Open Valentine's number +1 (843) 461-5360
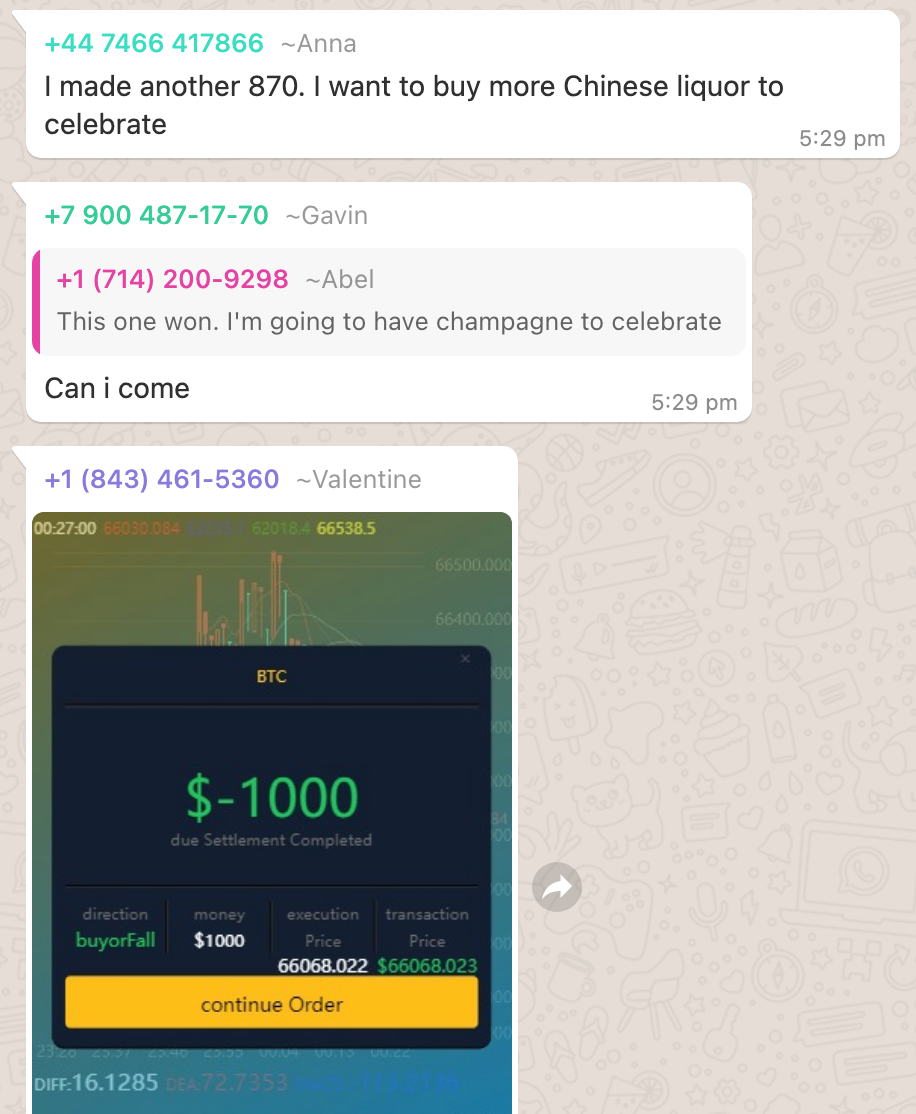 click(x=162, y=480)
